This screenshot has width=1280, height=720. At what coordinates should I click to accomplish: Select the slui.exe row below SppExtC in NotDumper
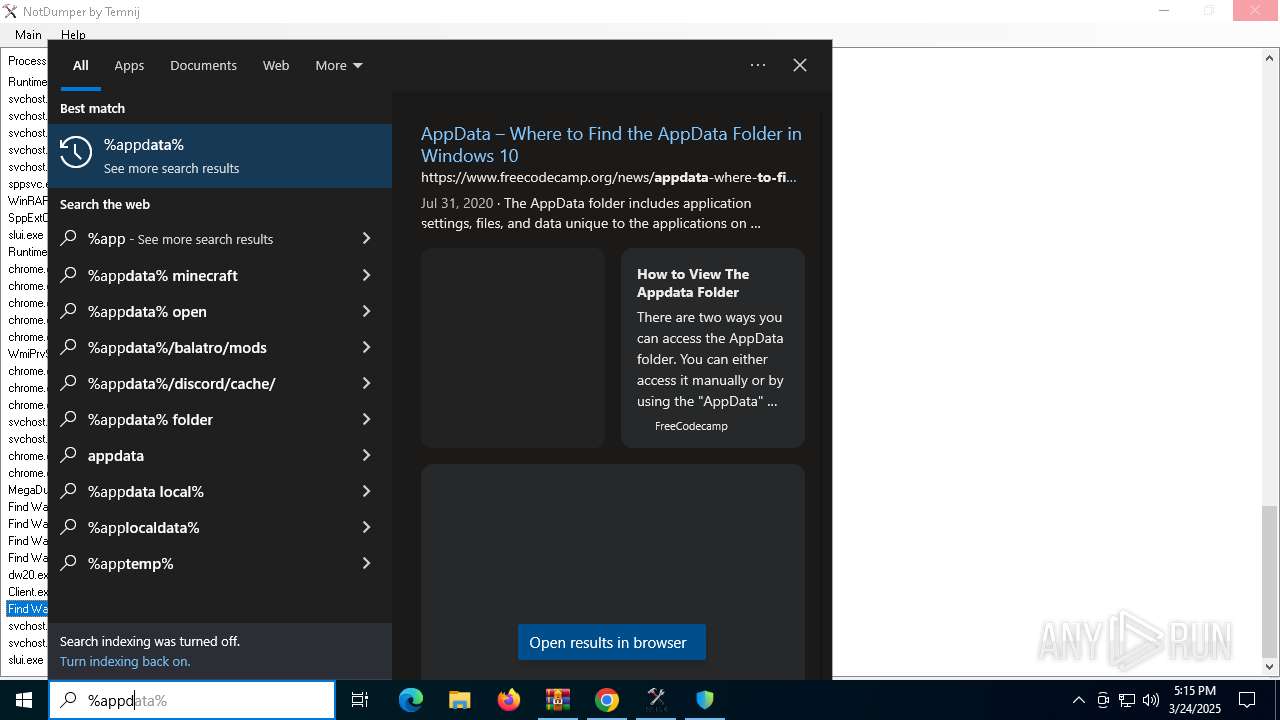(x=27, y=235)
